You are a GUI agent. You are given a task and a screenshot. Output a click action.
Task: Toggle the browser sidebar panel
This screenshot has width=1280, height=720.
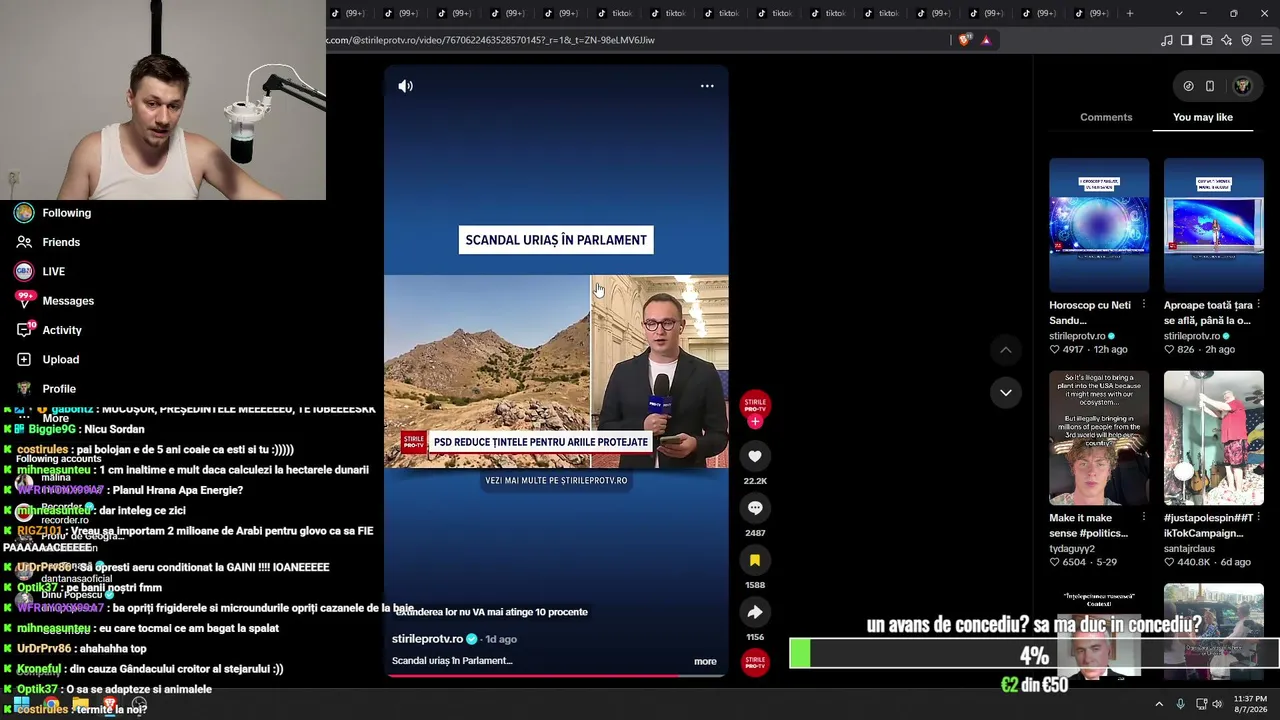tap(1187, 40)
